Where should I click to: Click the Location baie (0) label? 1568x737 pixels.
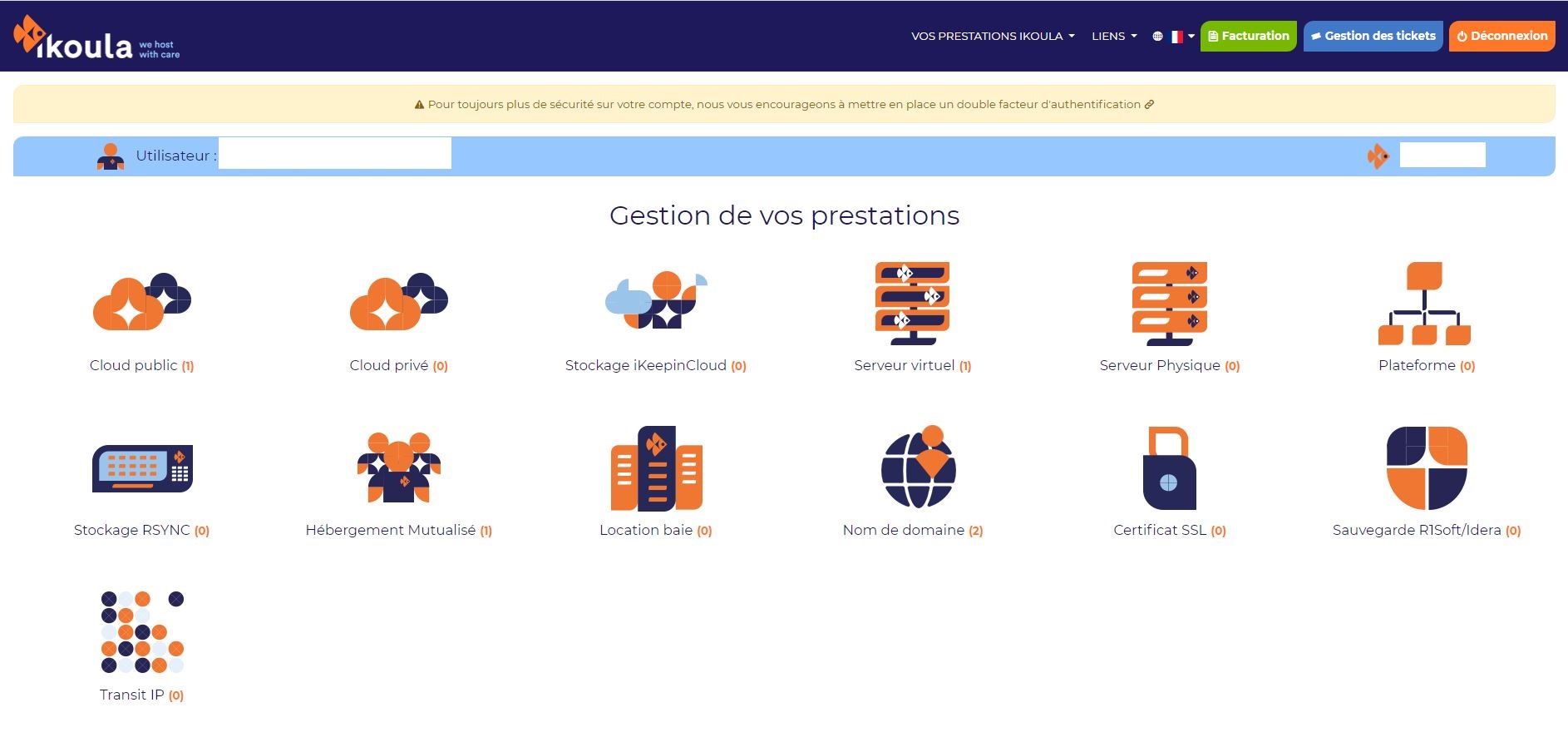click(656, 530)
